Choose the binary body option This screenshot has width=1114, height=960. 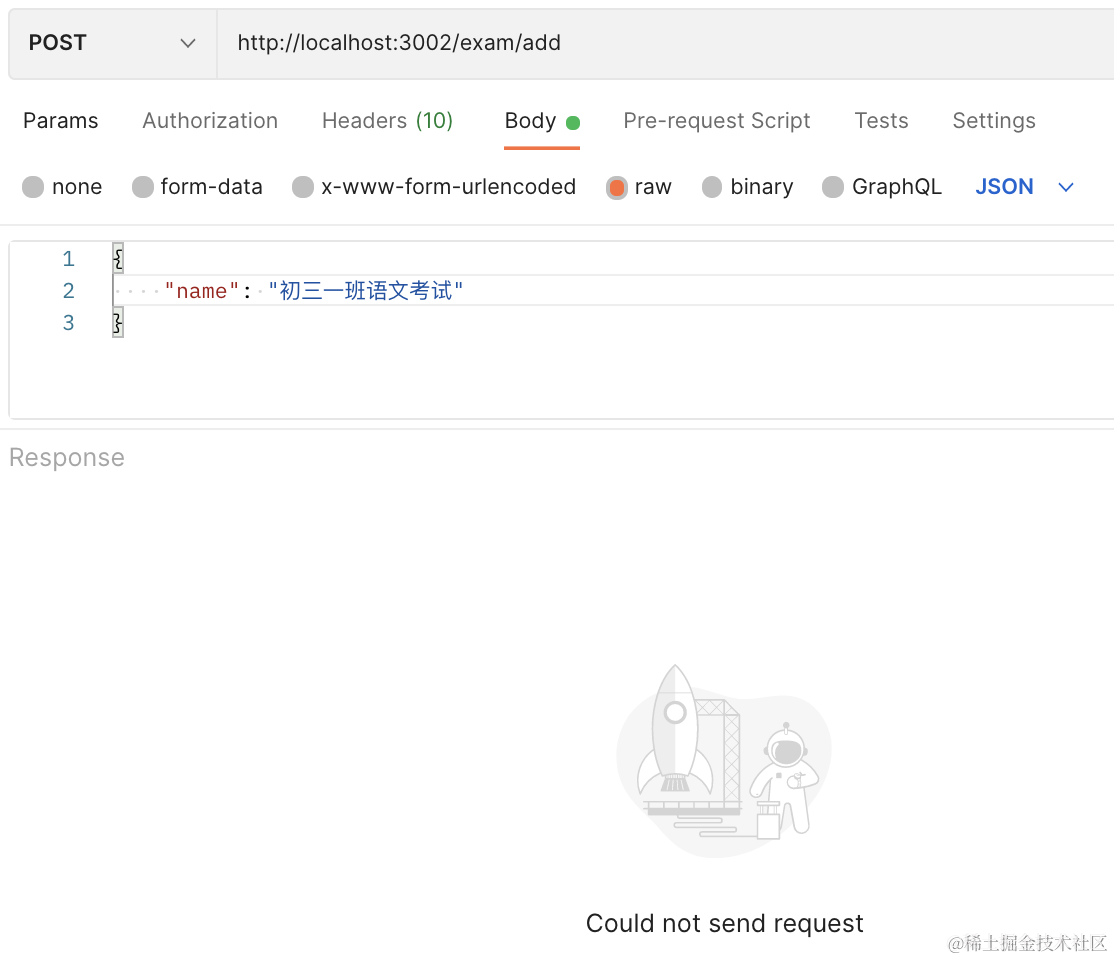coord(712,187)
